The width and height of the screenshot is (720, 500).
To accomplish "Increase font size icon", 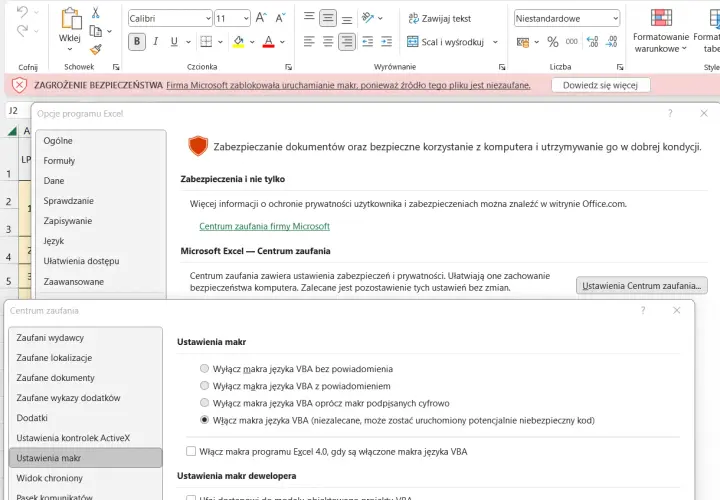I will click(x=261, y=18).
